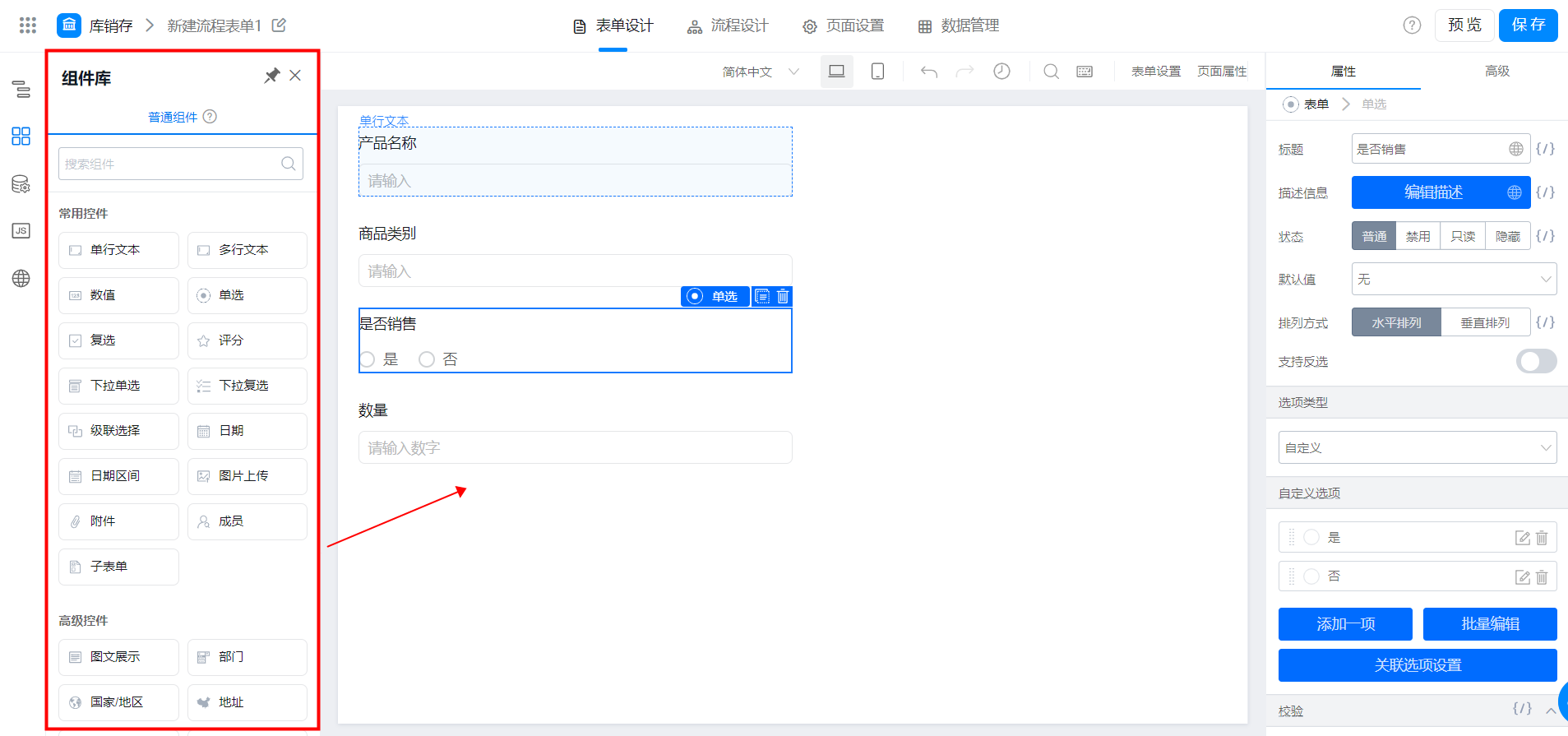Click the redo arrow icon
The width and height of the screenshot is (1568, 736).
(964, 72)
